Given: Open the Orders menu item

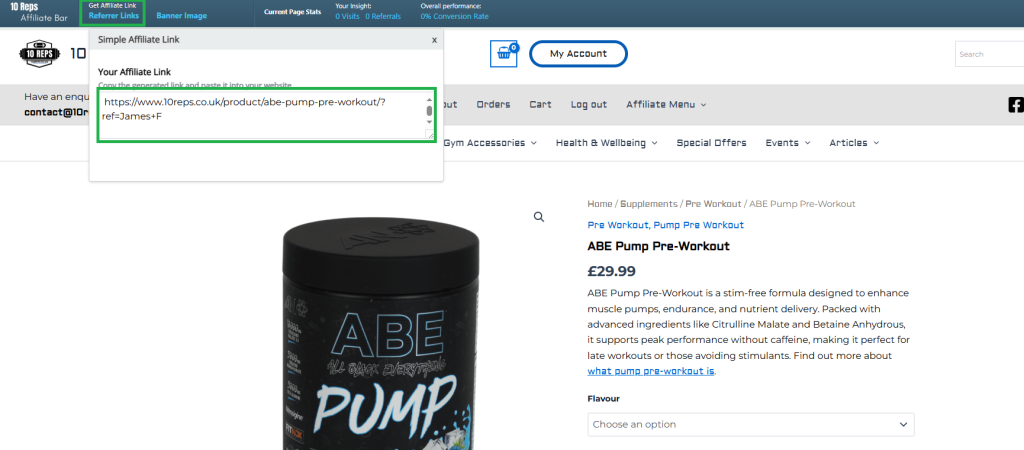Looking at the screenshot, I should tap(493, 104).
